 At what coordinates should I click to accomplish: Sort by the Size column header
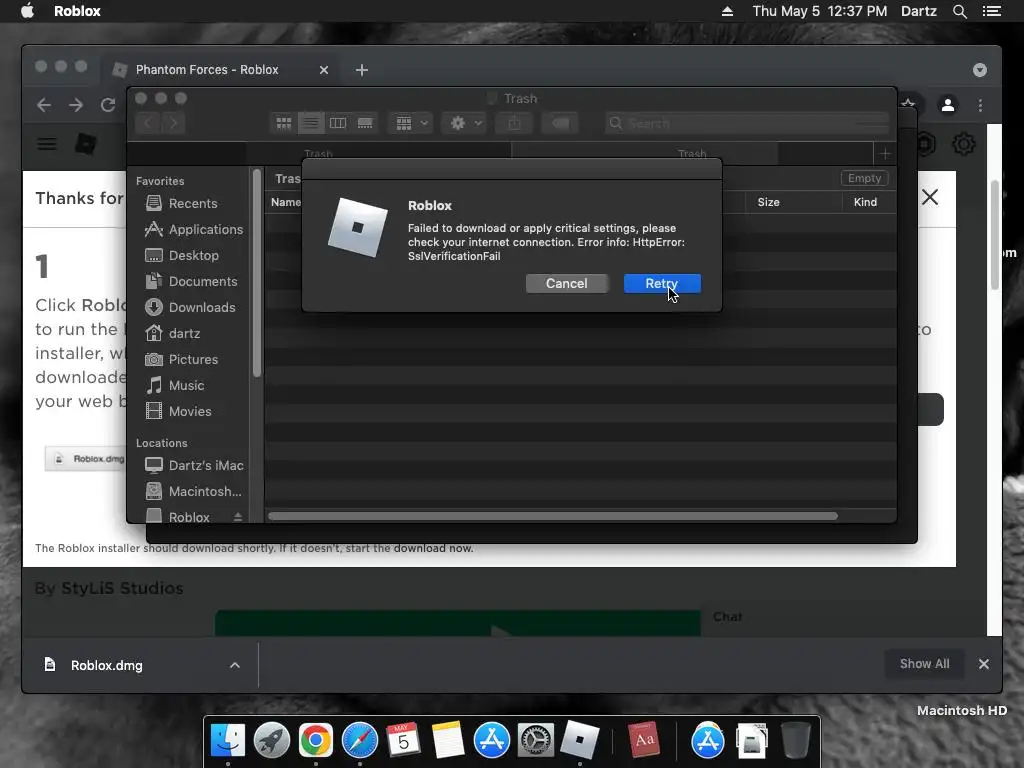[769, 202]
